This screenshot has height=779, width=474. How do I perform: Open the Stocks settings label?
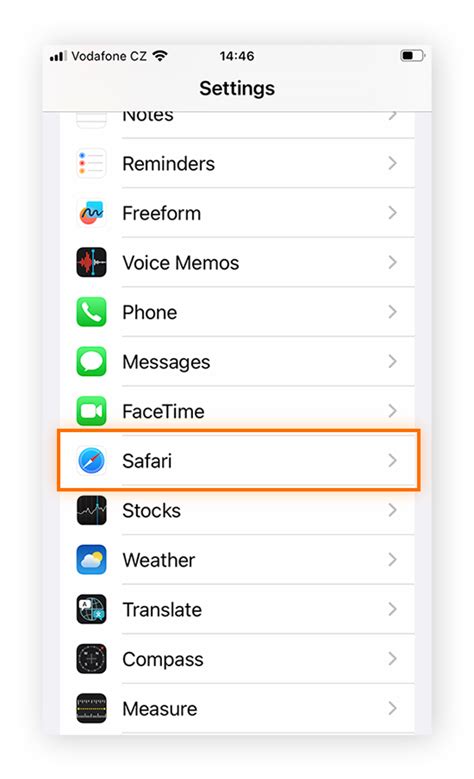(x=152, y=511)
